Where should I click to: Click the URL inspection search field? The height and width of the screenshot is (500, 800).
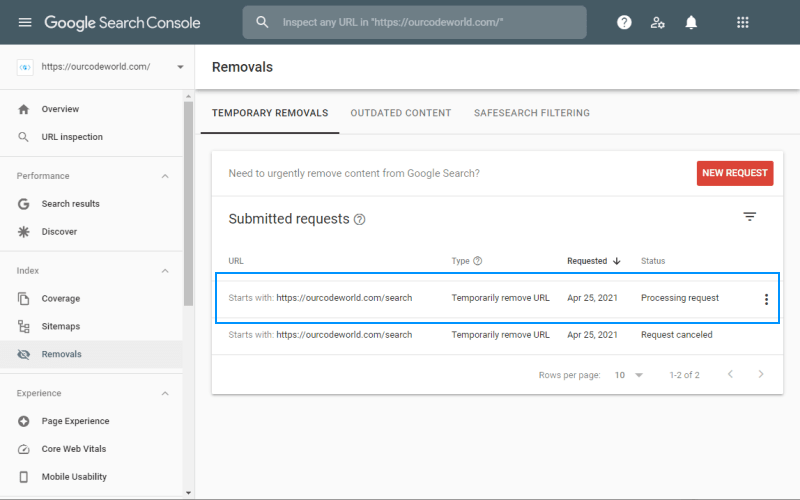420,22
